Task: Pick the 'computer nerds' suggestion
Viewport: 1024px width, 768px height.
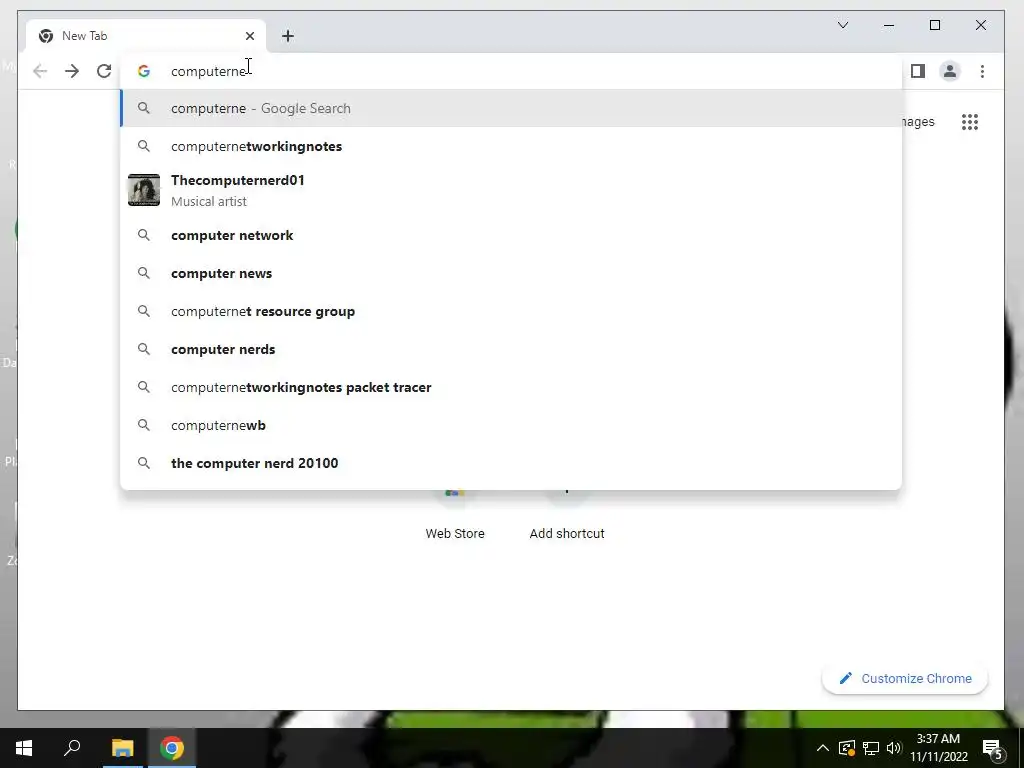Action: (x=511, y=349)
